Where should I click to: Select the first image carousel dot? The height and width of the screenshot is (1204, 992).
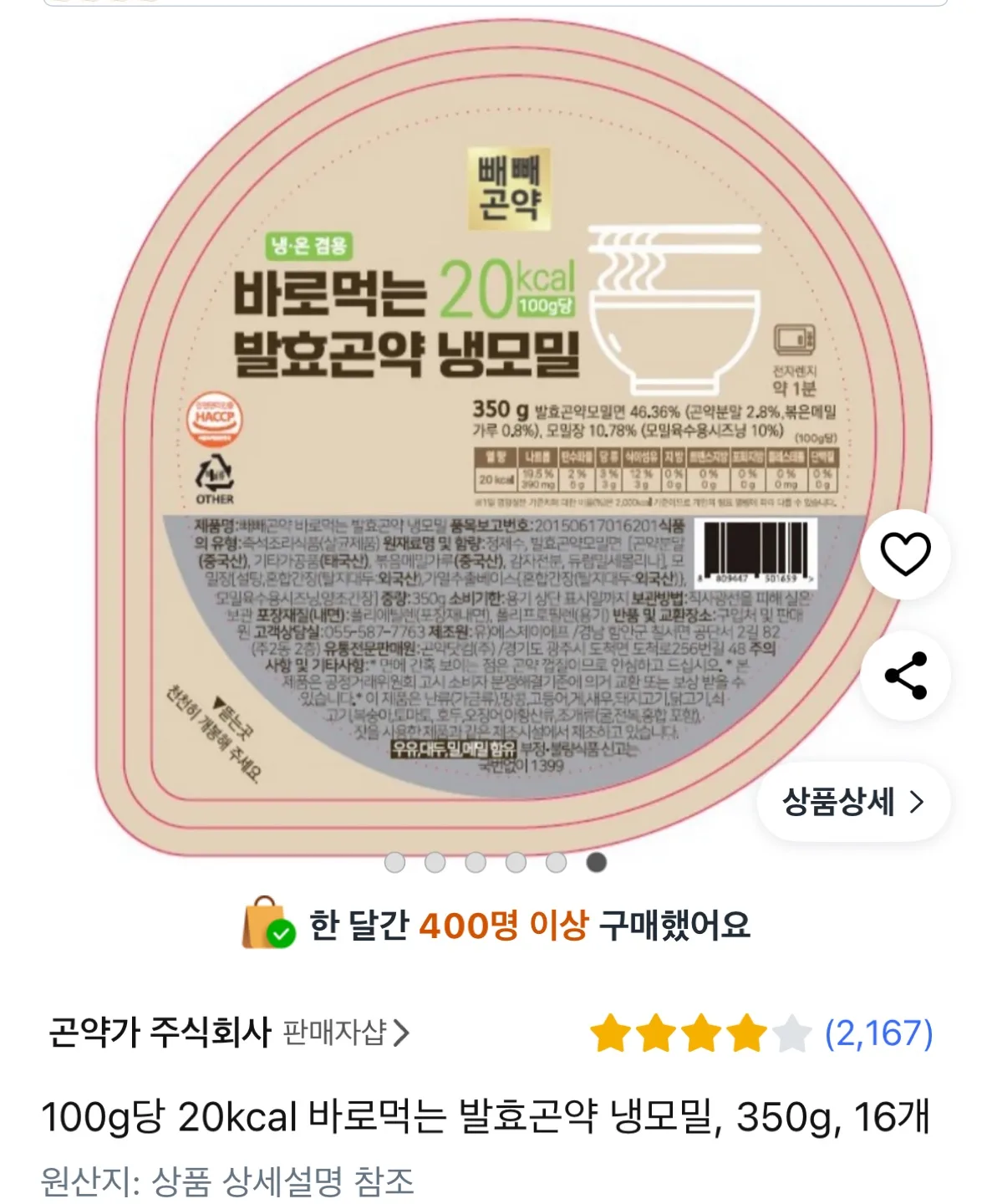395,862
